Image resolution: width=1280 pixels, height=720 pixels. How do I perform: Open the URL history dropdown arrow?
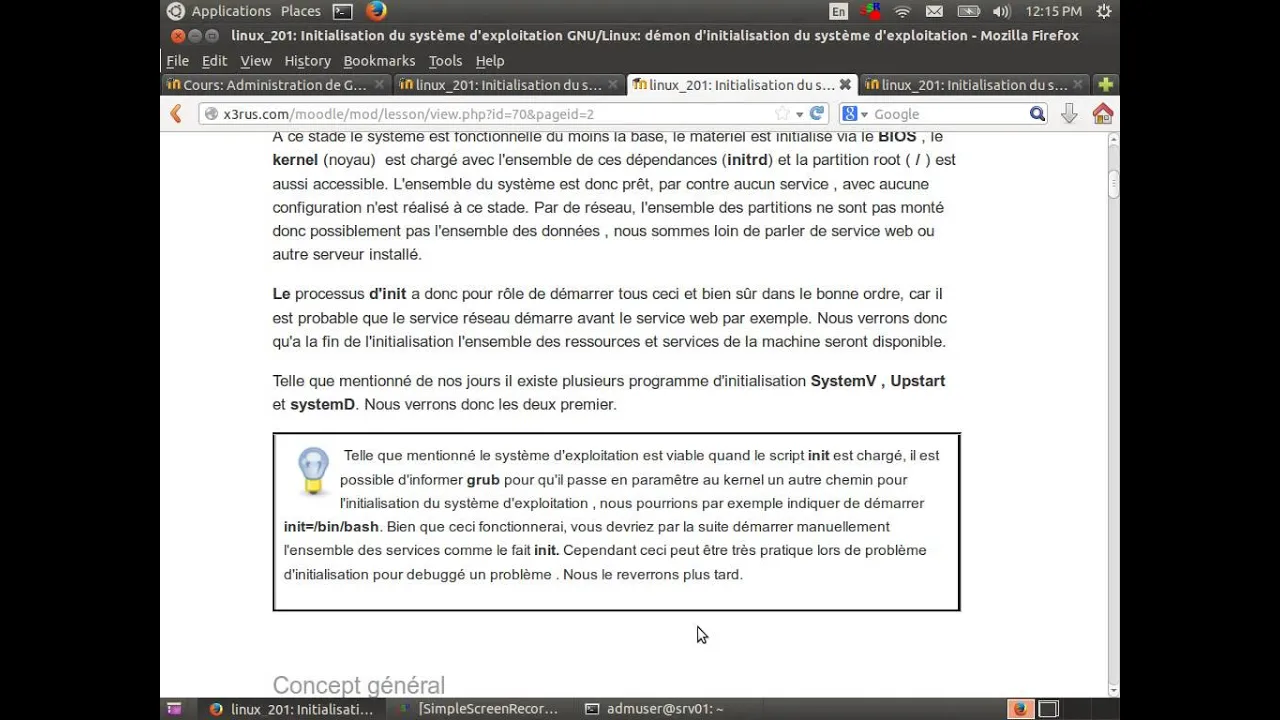(800, 114)
